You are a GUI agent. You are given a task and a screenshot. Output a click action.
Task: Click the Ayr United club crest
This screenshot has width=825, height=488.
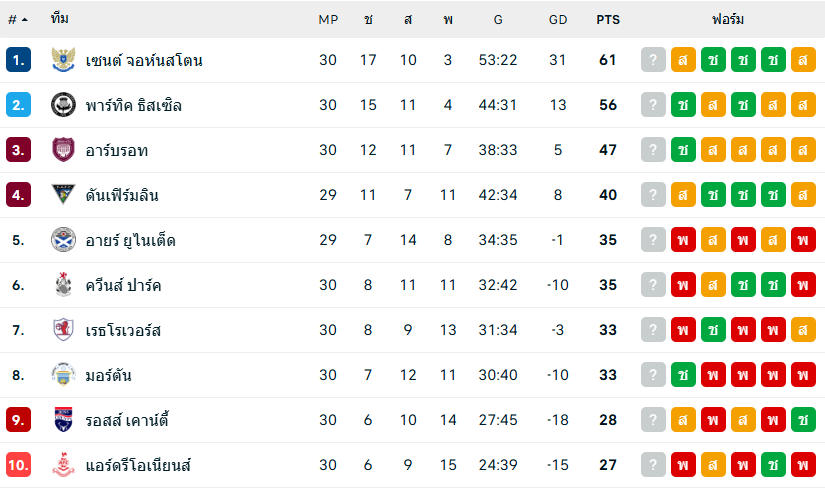[x=63, y=240]
